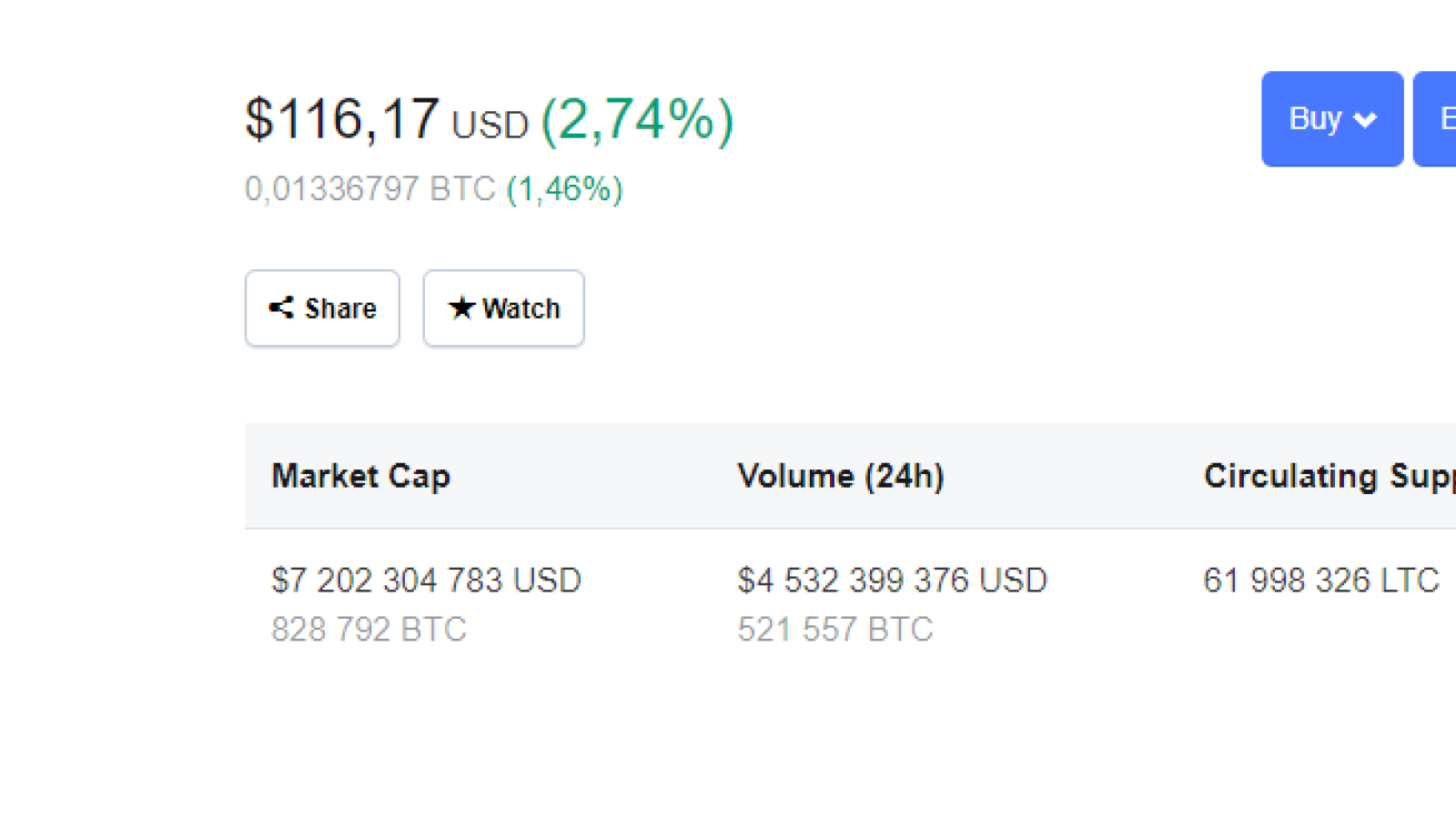The image size is (1456, 819).
Task: Click the chevron arrow on Buy button
Action: (x=1365, y=120)
